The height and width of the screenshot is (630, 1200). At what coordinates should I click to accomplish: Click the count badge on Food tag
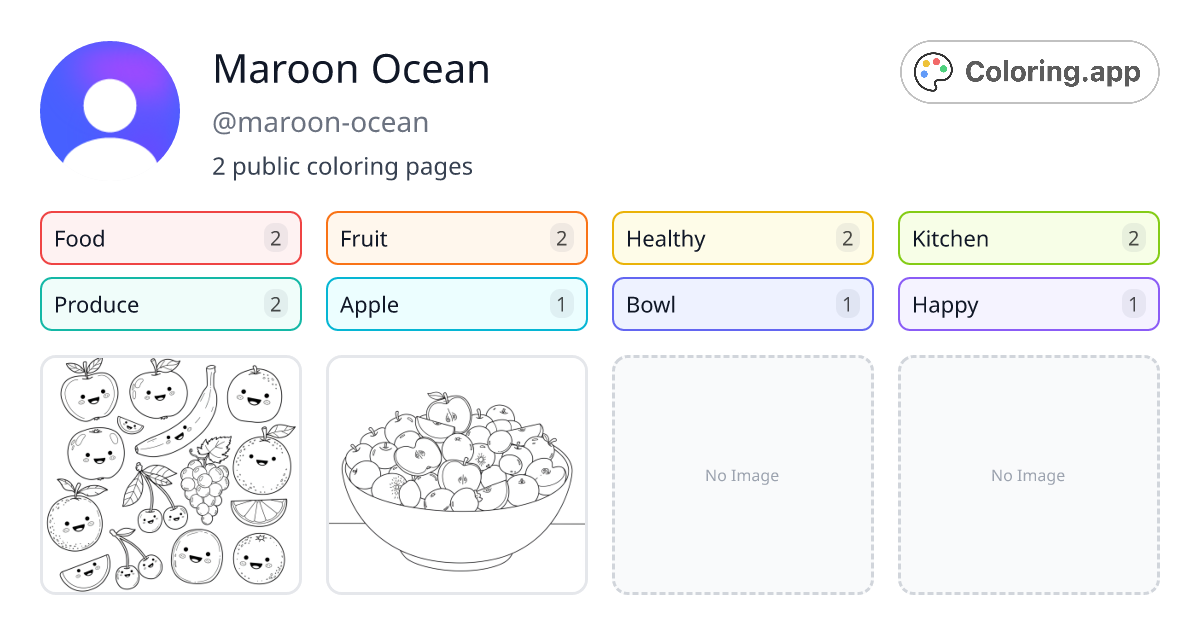click(x=276, y=238)
